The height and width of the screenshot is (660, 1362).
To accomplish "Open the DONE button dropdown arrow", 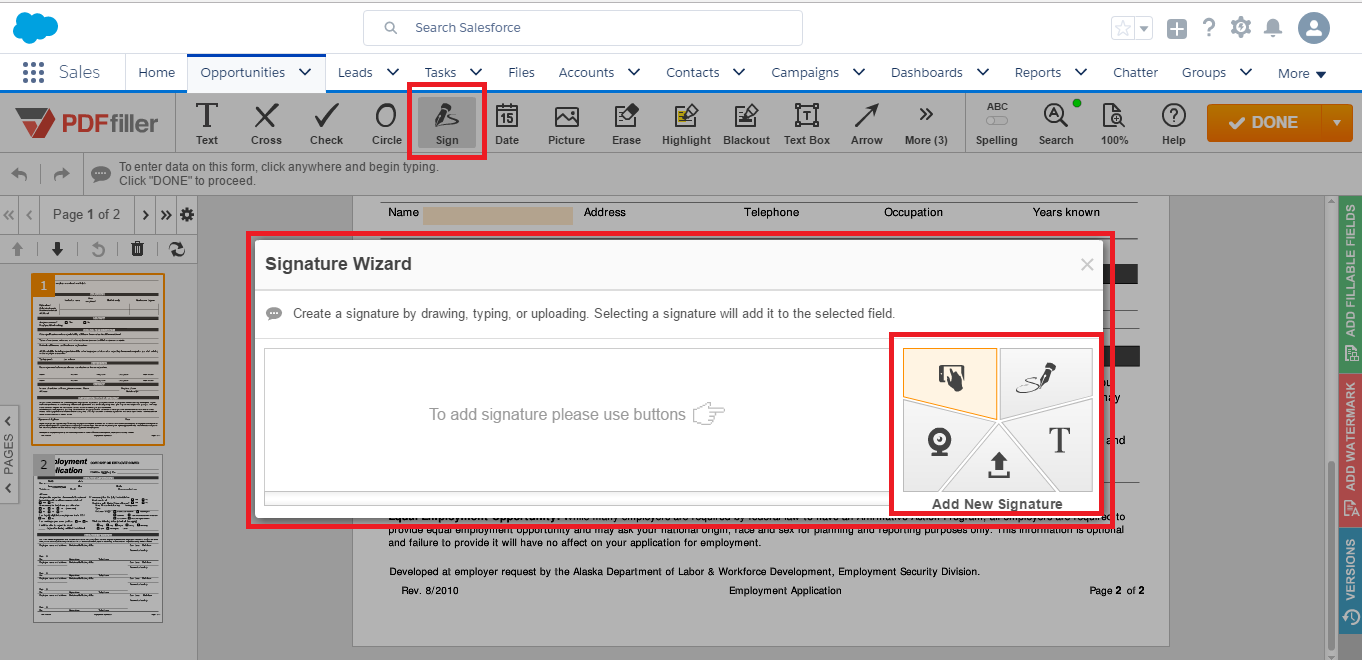I will [1338, 122].
